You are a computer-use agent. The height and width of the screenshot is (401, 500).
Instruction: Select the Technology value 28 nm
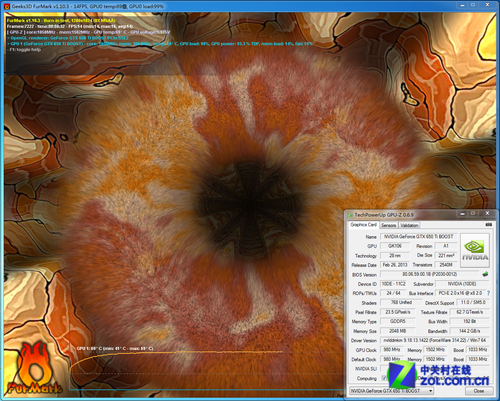[x=395, y=255]
